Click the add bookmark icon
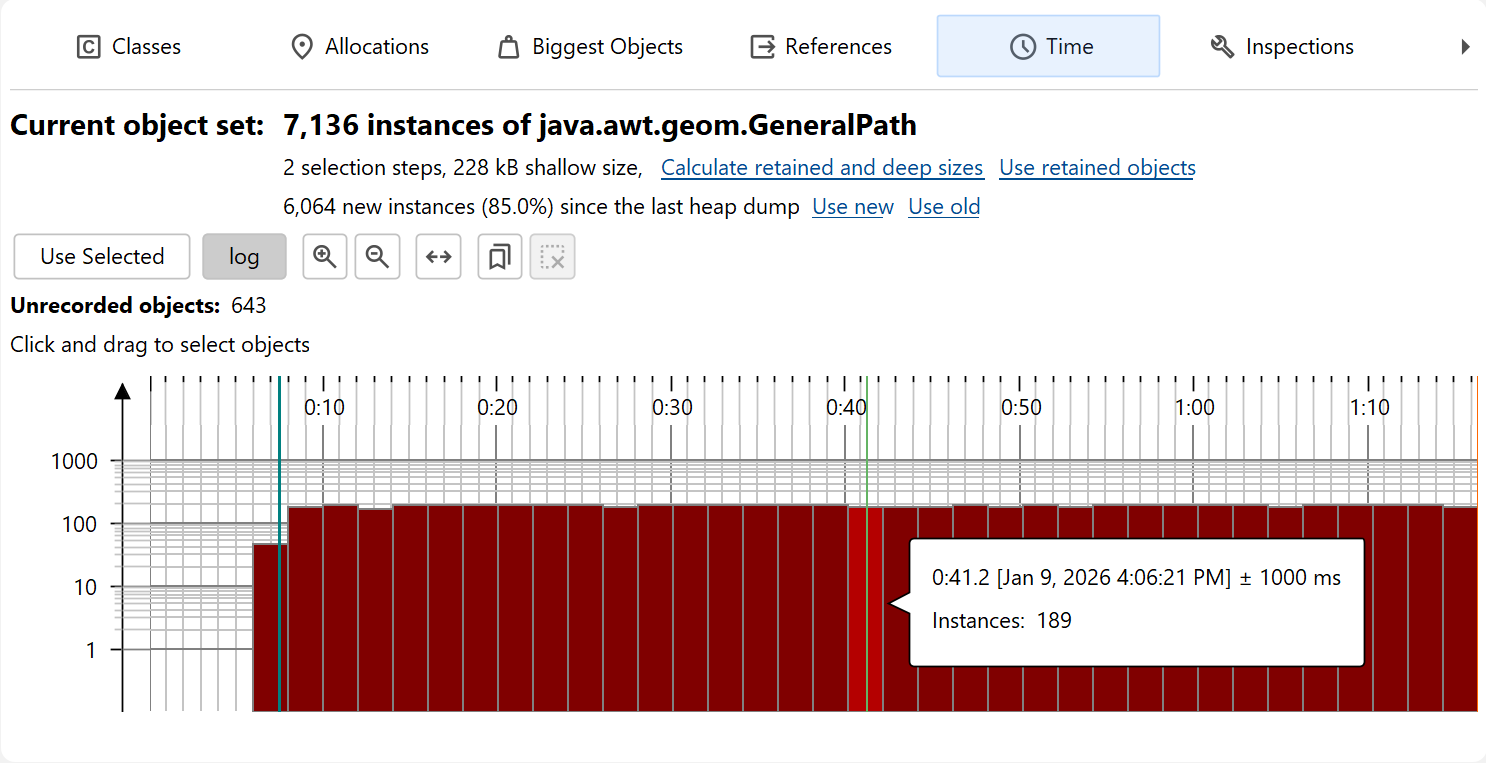Screen dimensions: 1486x763 pyautogui.click(x=499, y=257)
